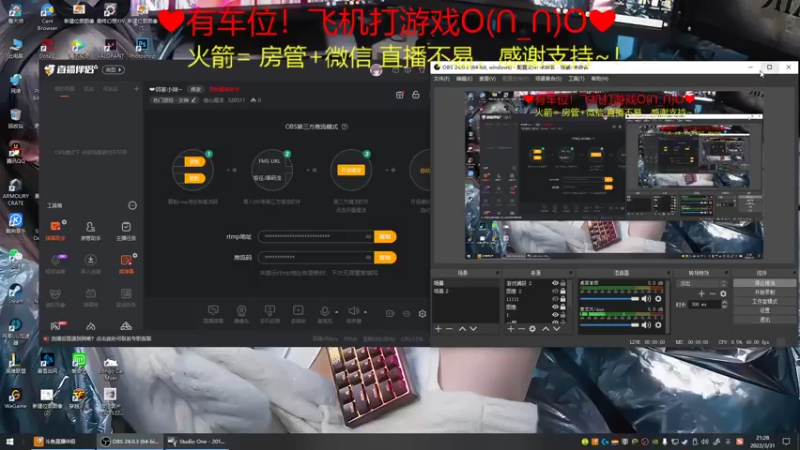800x450 pixels.
Task: Open OBS 场景集合(S) menu
Action: pos(548,79)
